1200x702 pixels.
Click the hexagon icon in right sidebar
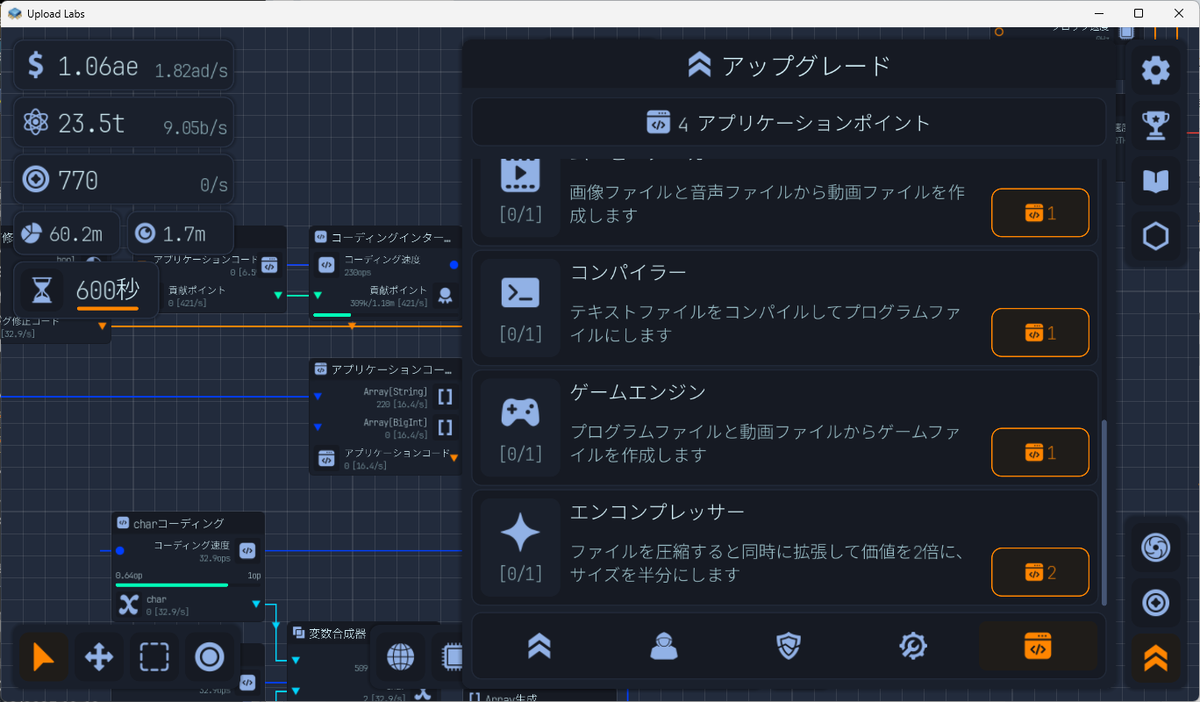coord(1155,236)
